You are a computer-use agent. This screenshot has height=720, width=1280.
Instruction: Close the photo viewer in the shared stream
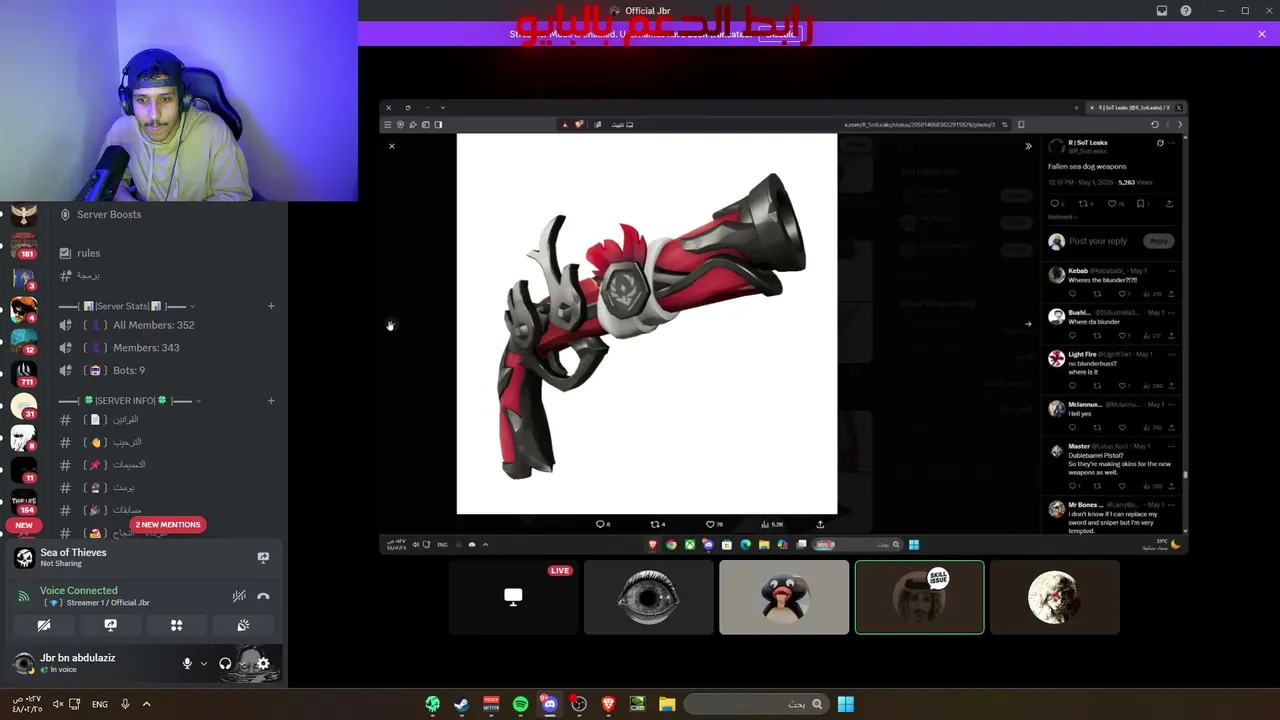[x=392, y=146]
